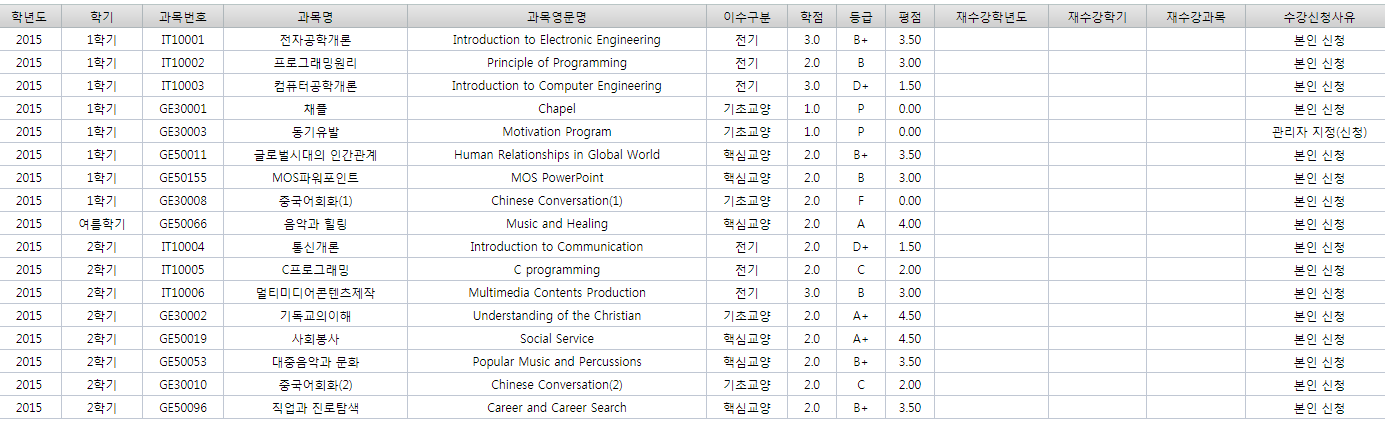Click the Social Service course cell
Image resolution: width=1385 pixels, height=424 pixels.
coord(556,339)
